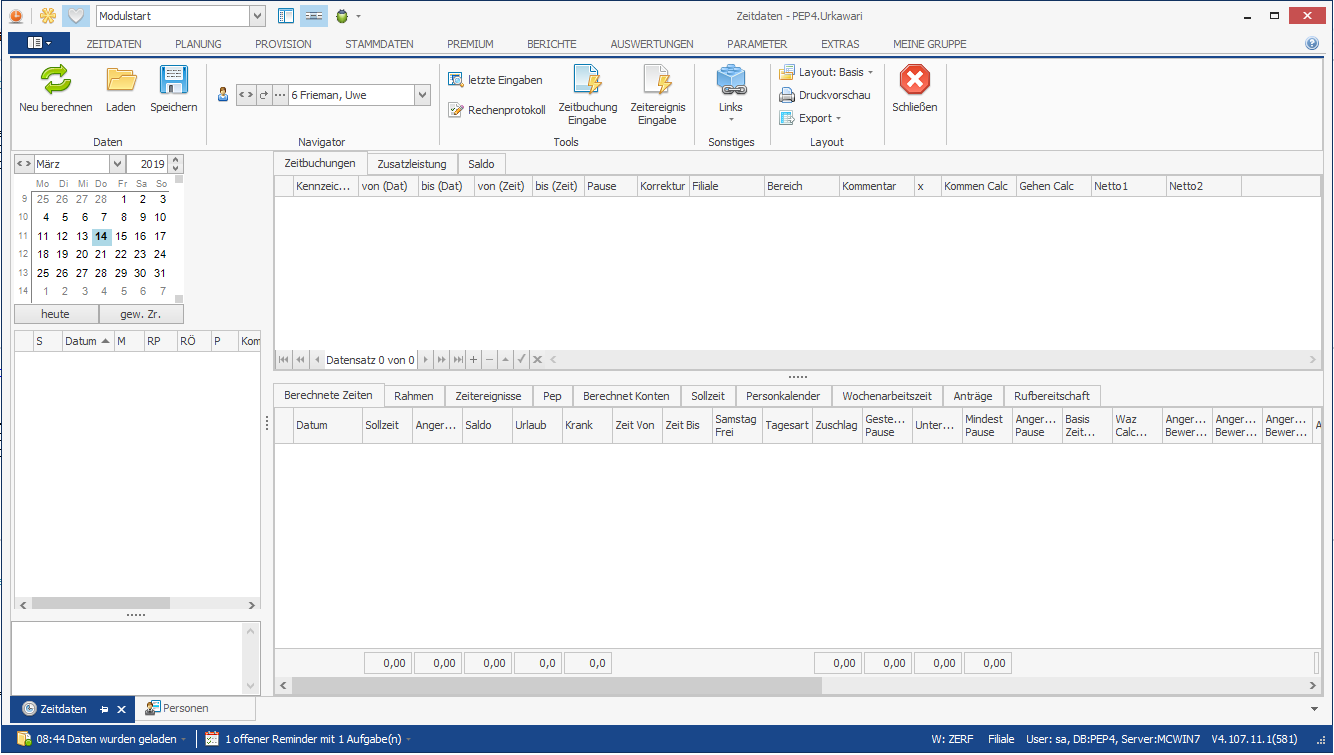Image resolution: width=1334 pixels, height=755 pixels.
Task: Open the STAMMDATEN ribbon tab
Action: click(x=379, y=44)
